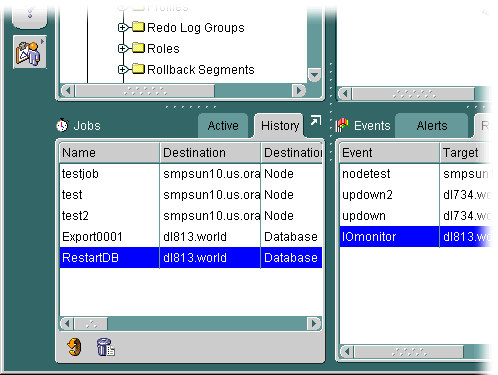Viewport: 498px width, 375px height.
Task: Click the Rollback Segments folder icon
Action: (138, 69)
